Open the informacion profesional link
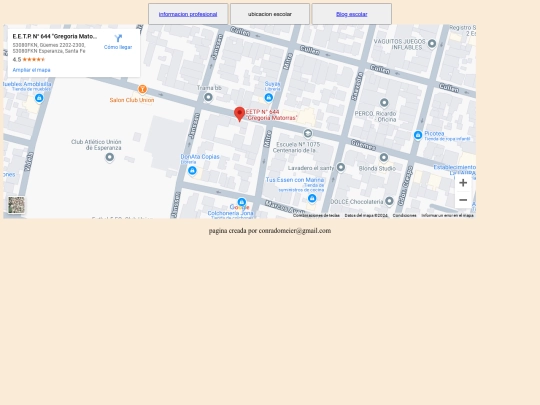The height and width of the screenshot is (405, 540). coord(188,14)
